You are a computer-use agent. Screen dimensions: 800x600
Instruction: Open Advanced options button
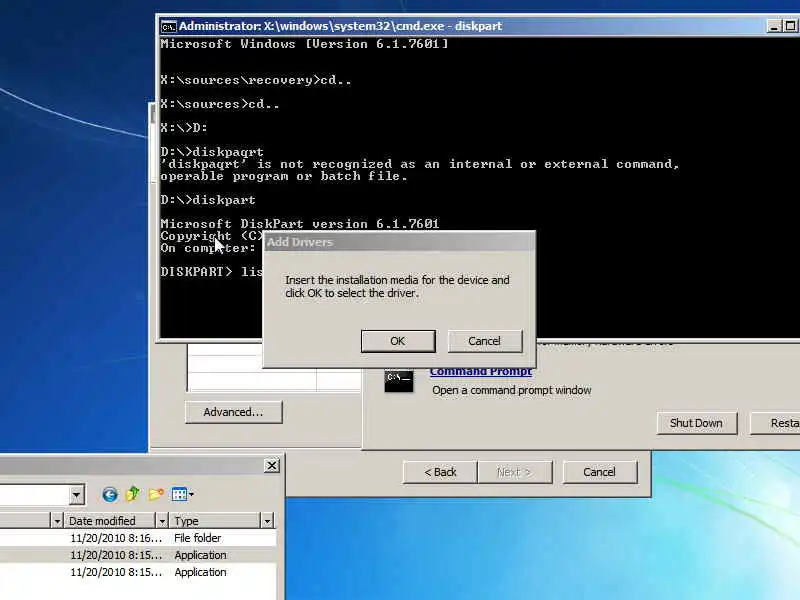tap(233, 412)
